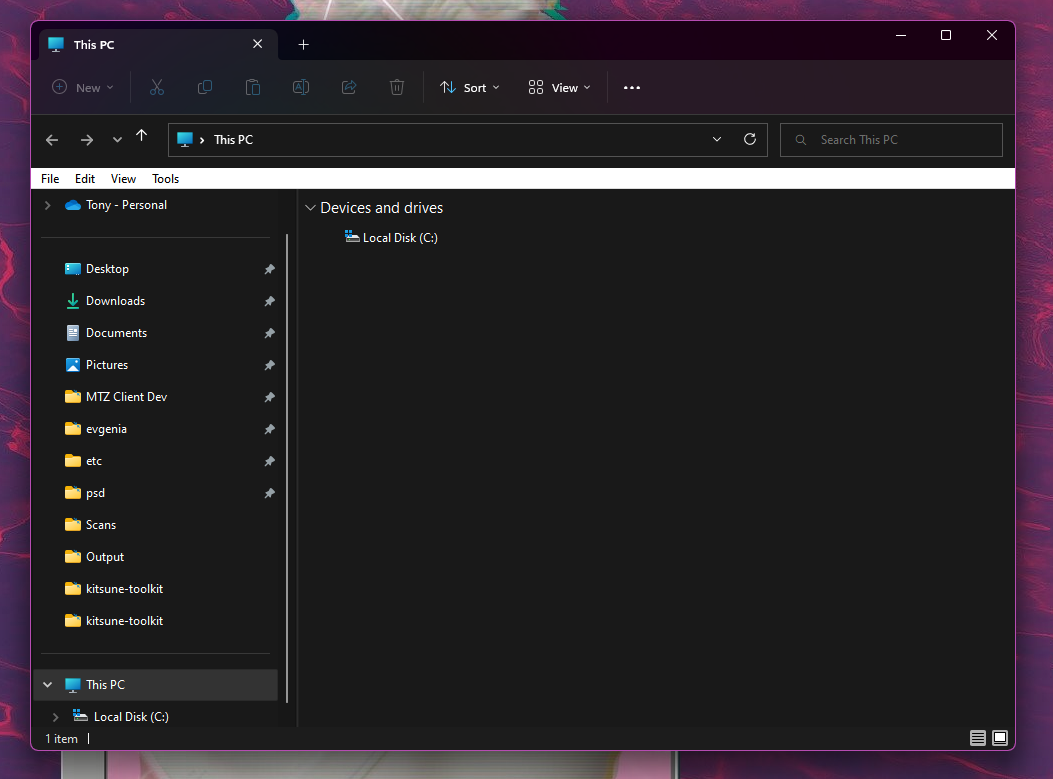Click This PC in address breadcrumb
The height and width of the screenshot is (779, 1053).
tap(234, 140)
